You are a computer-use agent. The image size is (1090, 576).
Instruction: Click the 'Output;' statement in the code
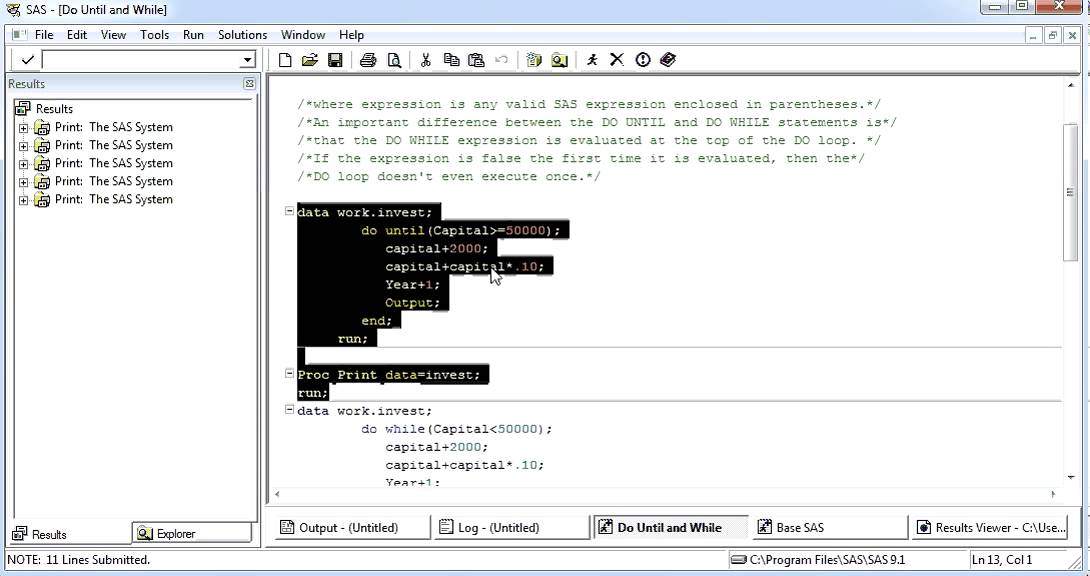click(x=412, y=302)
